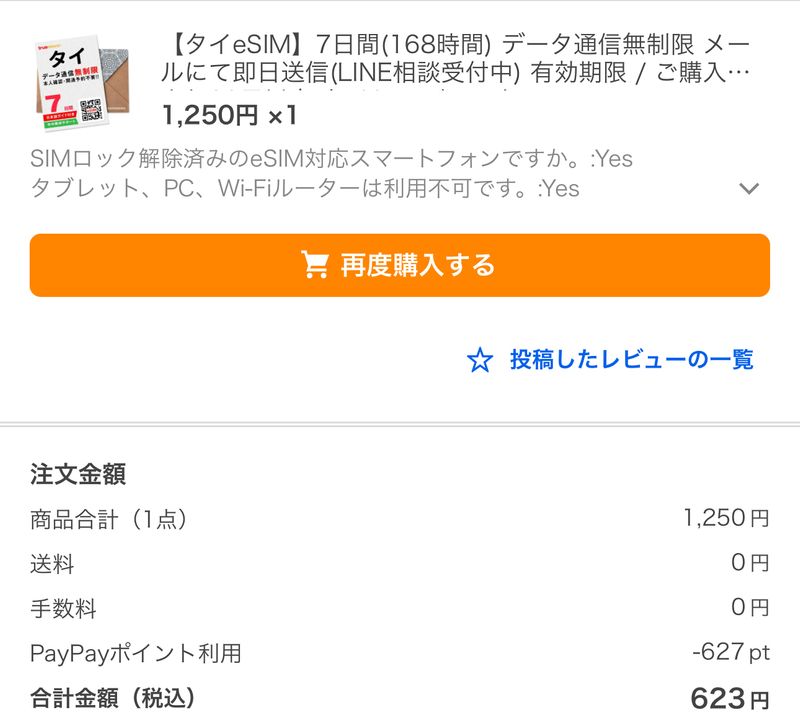Image resolution: width=800 pixels, height=725 pixels.
Task: Click the 商品合計（1点） label
Action: point(109,519)
